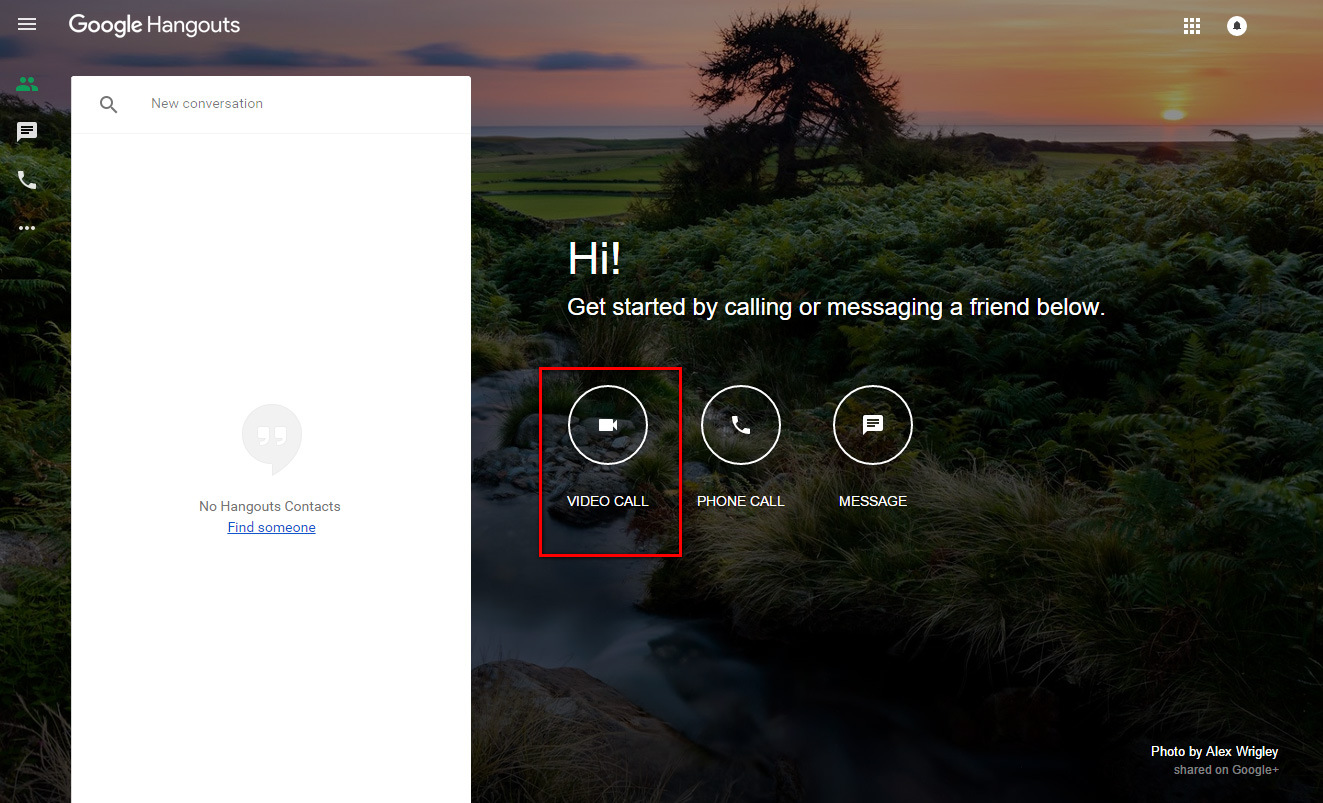The height and width of the screenshot is (803, 1323).
Task: Open the main navigation hamburger menu
Action: pyautogui.click(x=26, y=24)
